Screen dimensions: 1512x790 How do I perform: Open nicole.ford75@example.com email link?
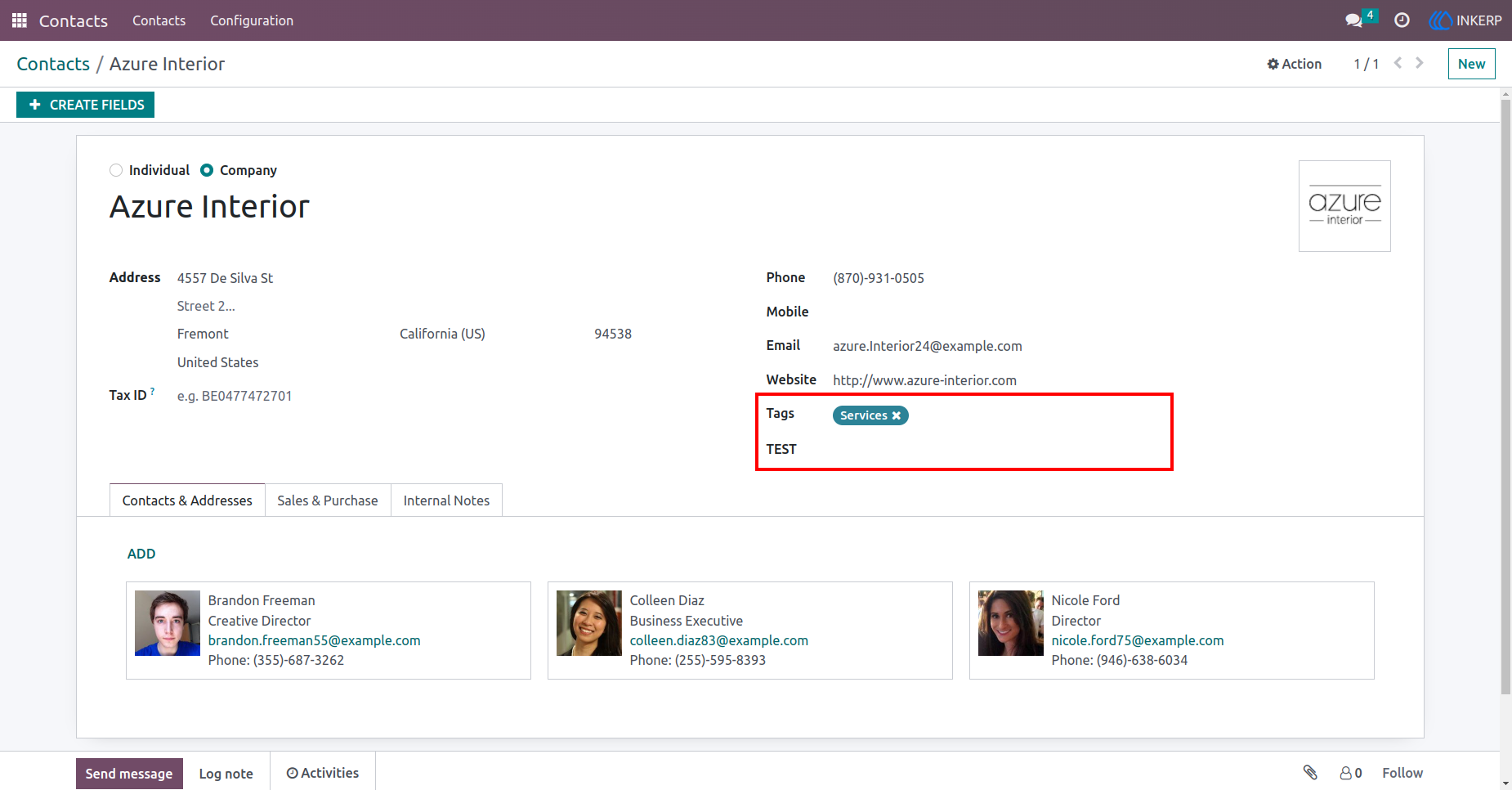tap(1138, 640)
